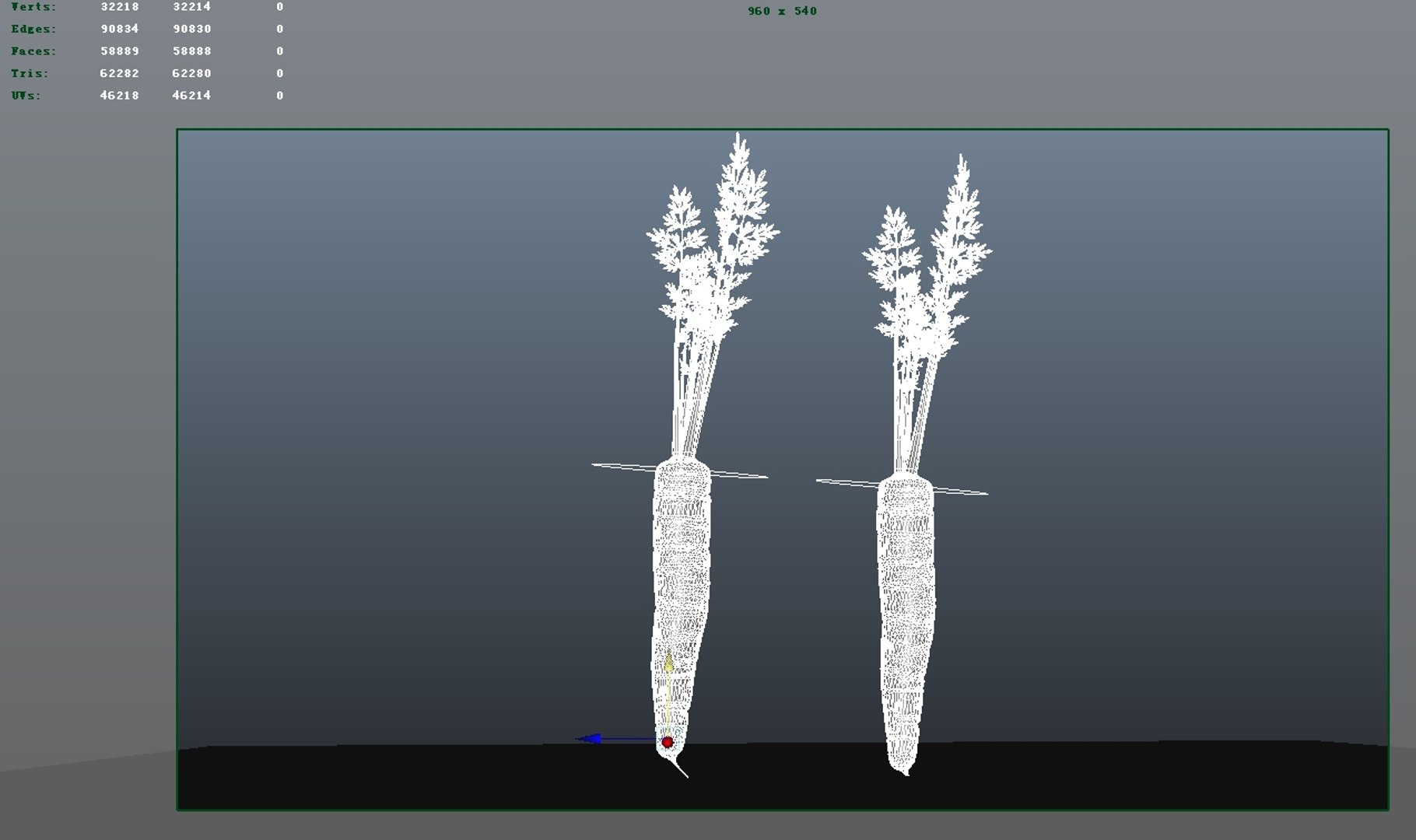Click the edge count value 90830
1416x840 pixels.
pos(191,29)
